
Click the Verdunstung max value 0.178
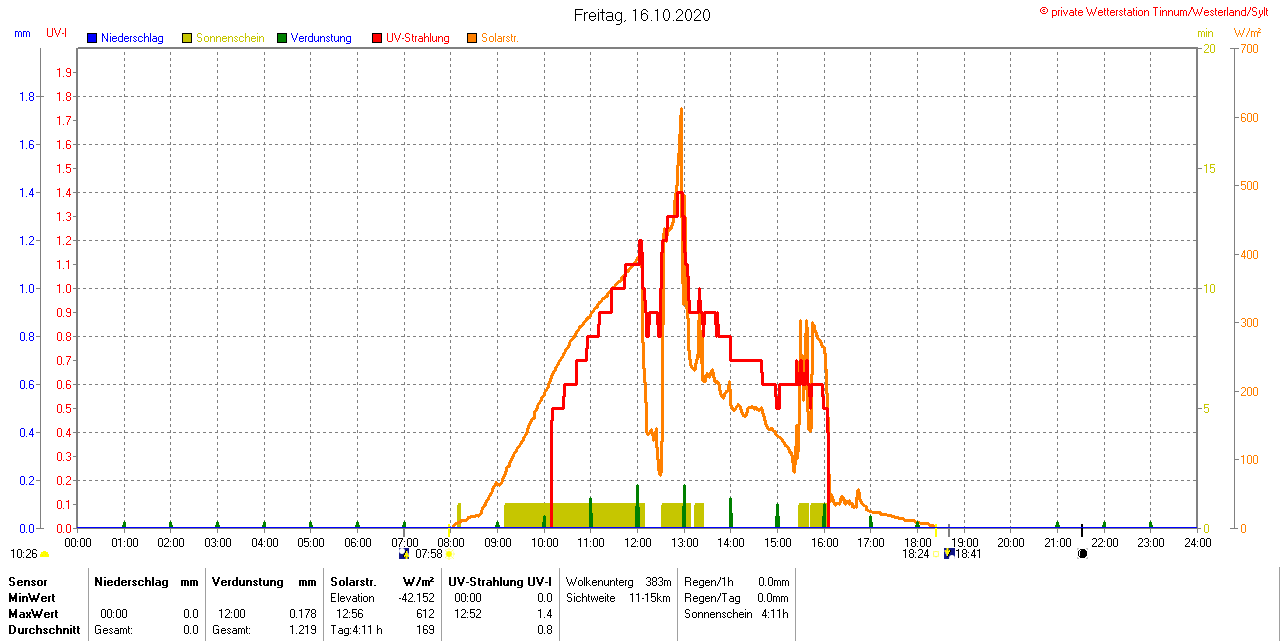click(301, 613)
